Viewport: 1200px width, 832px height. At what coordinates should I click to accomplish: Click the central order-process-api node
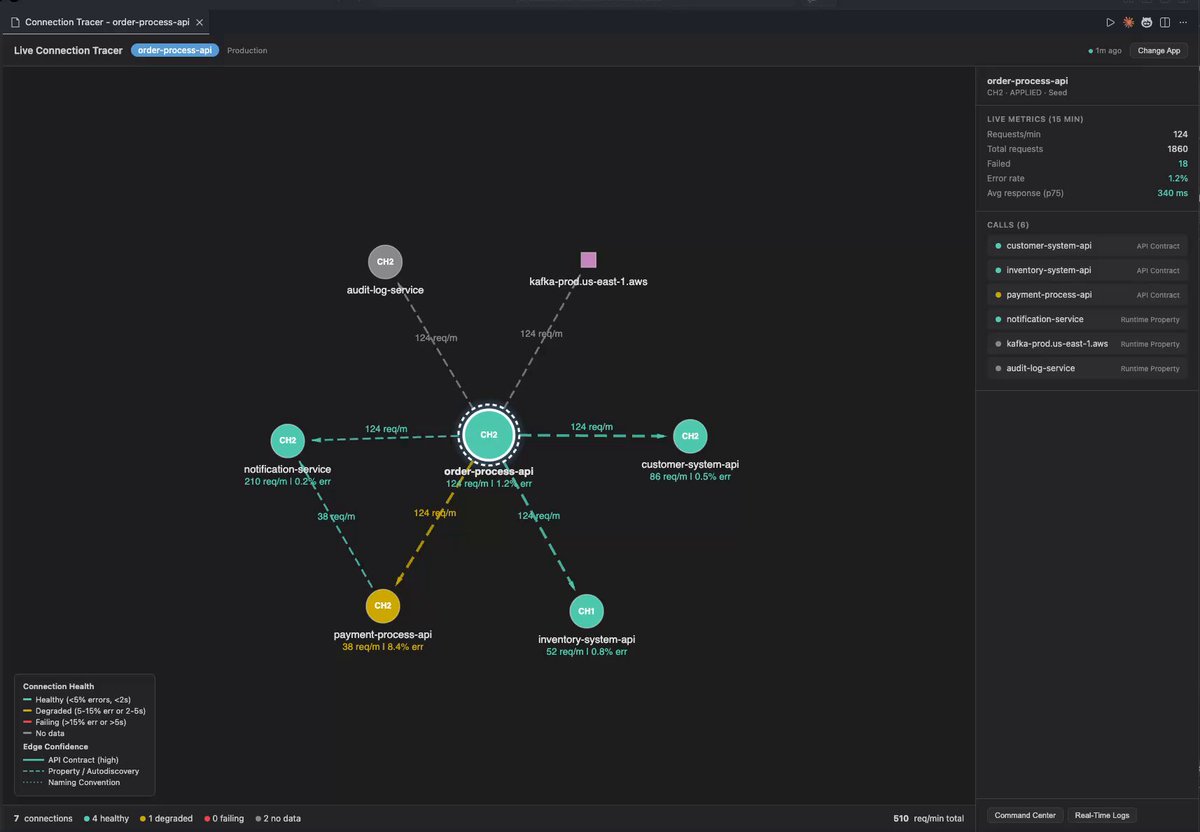[x=489, y=435]
